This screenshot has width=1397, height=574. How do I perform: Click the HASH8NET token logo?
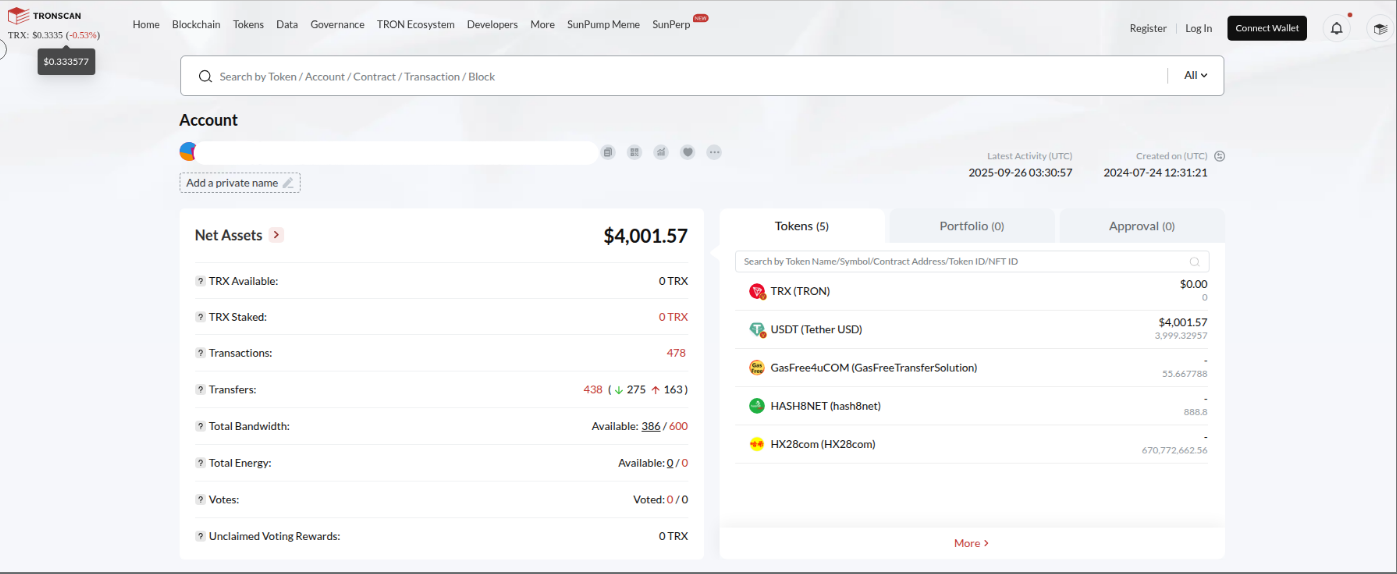[757, 406]
